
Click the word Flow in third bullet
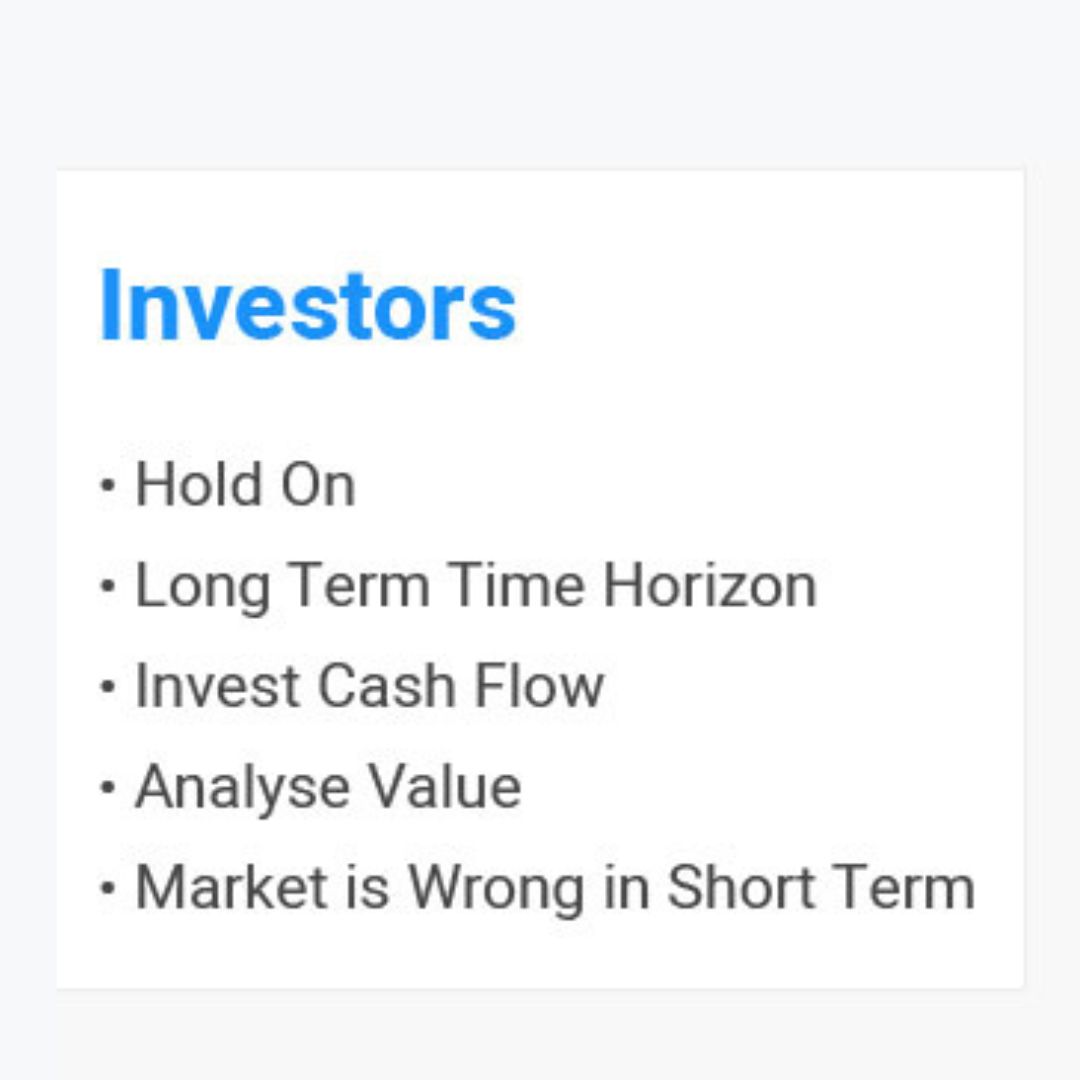(x=539, y=686)
